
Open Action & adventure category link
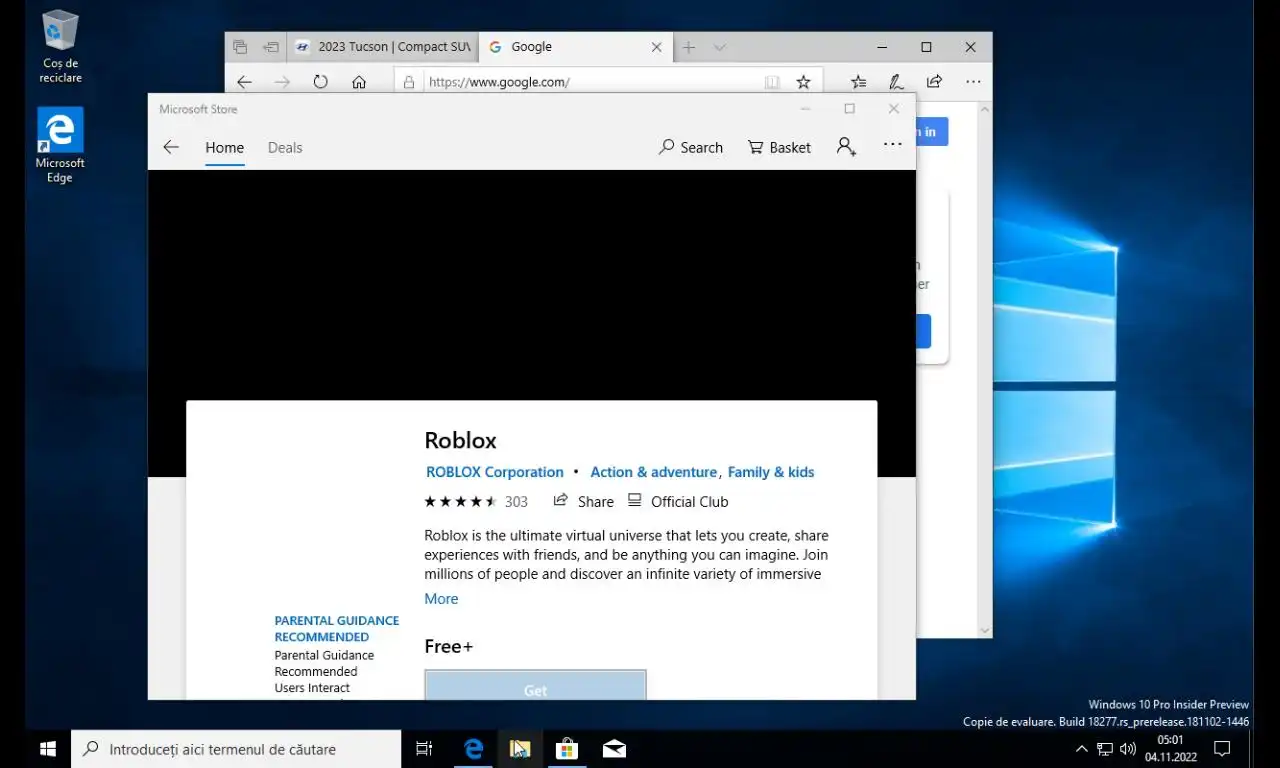653,472
